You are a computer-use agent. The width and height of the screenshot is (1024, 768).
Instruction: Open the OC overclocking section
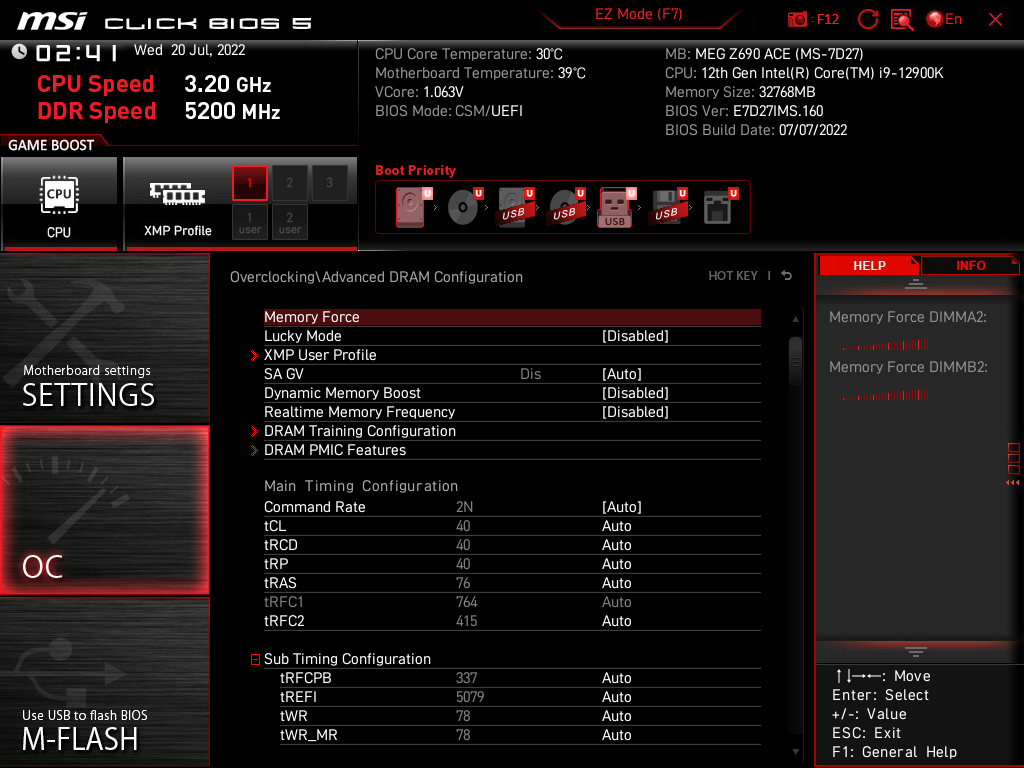pos(104,510)
